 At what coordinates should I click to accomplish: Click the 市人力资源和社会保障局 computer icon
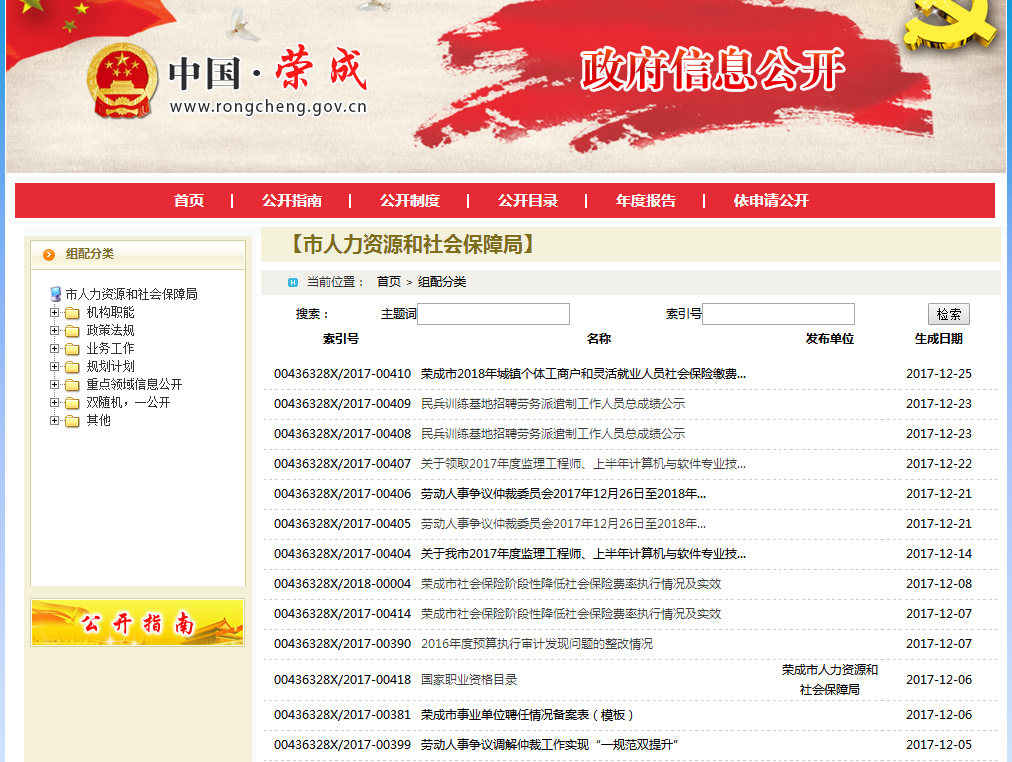(x=56, y=294)
